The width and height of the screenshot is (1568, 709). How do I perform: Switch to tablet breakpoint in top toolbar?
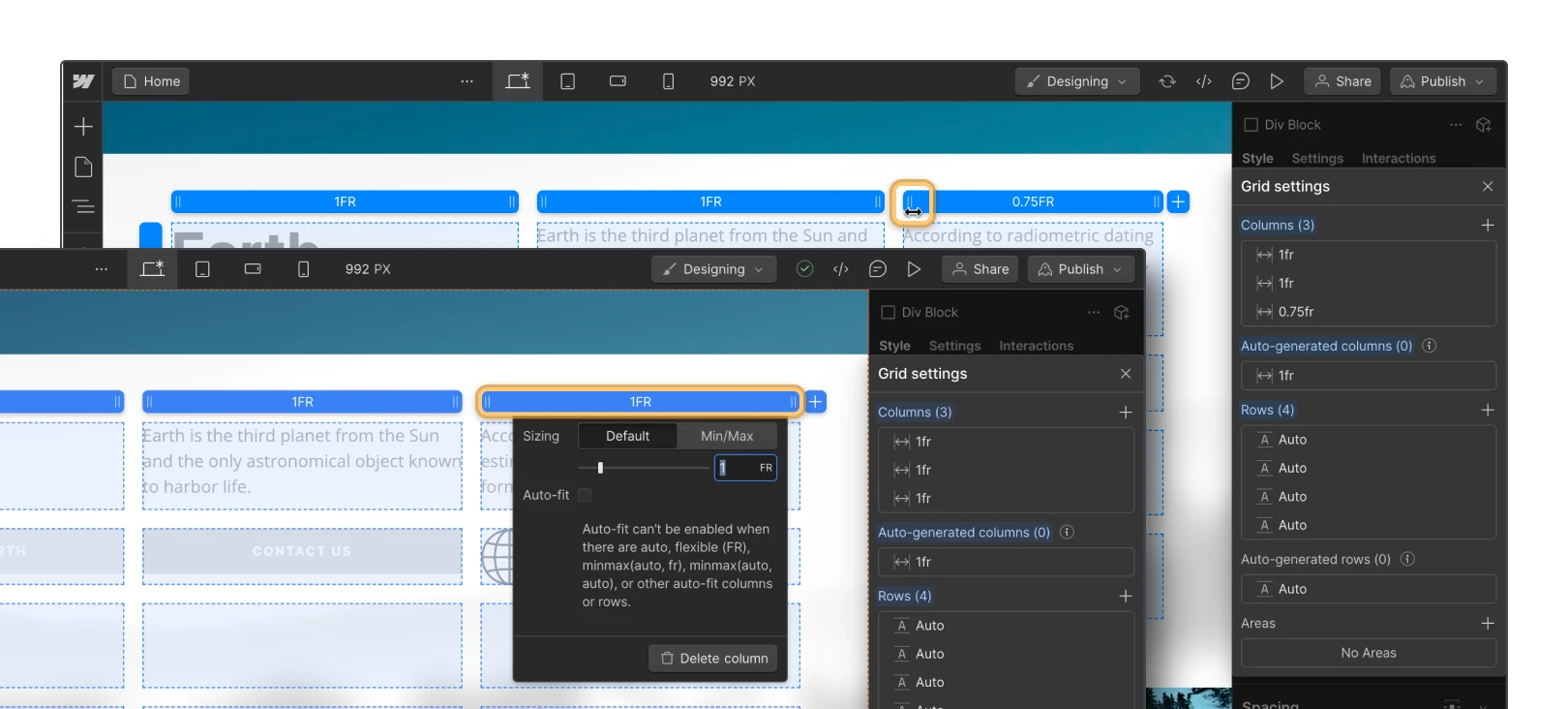pyautogui.click(x=568, y=81)
